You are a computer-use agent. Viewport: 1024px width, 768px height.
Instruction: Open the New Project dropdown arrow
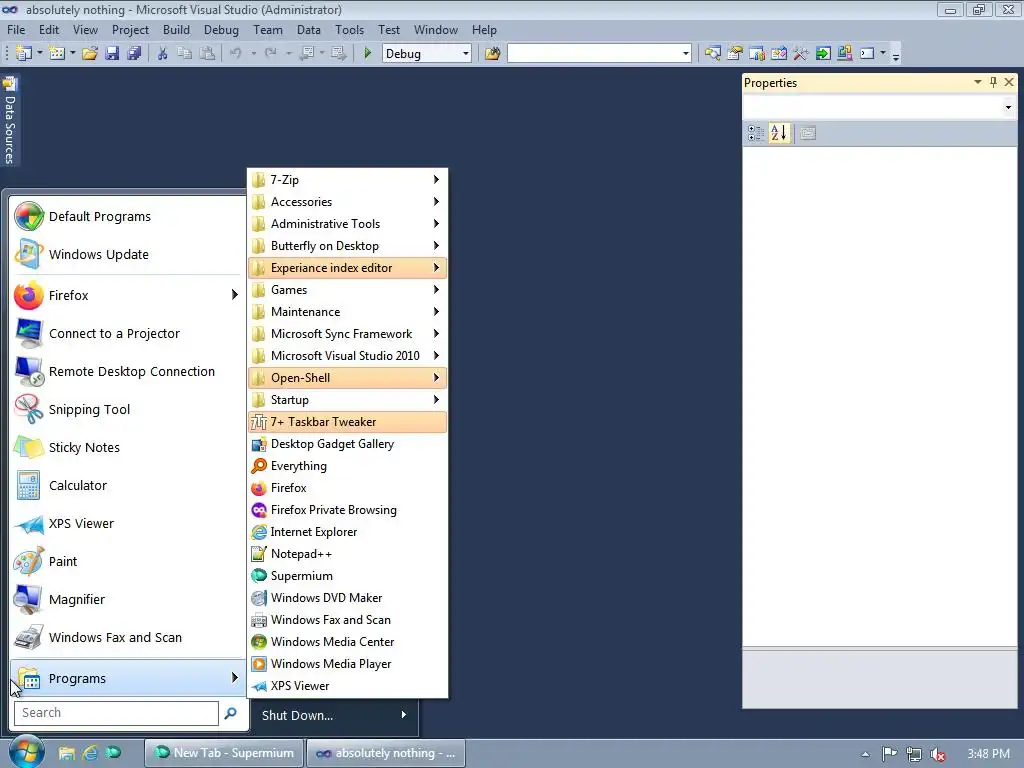click(39, 54)
